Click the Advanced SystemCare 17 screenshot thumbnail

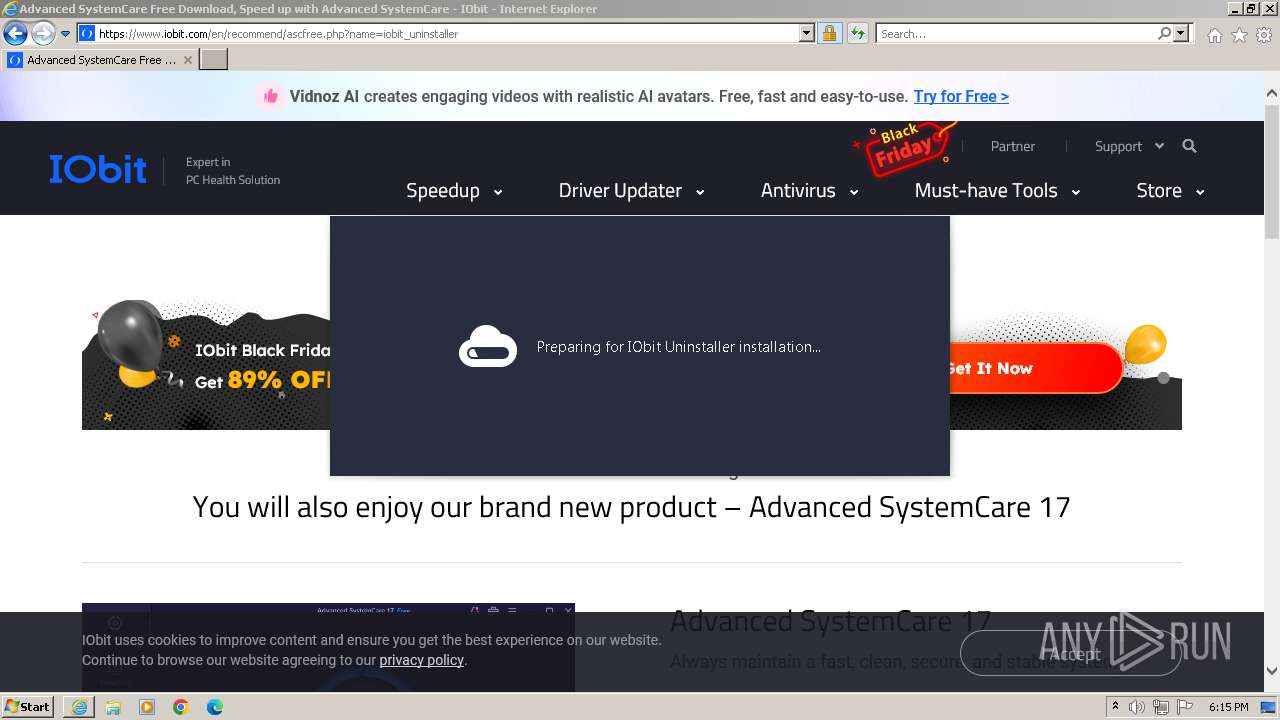tap(328, 647)
